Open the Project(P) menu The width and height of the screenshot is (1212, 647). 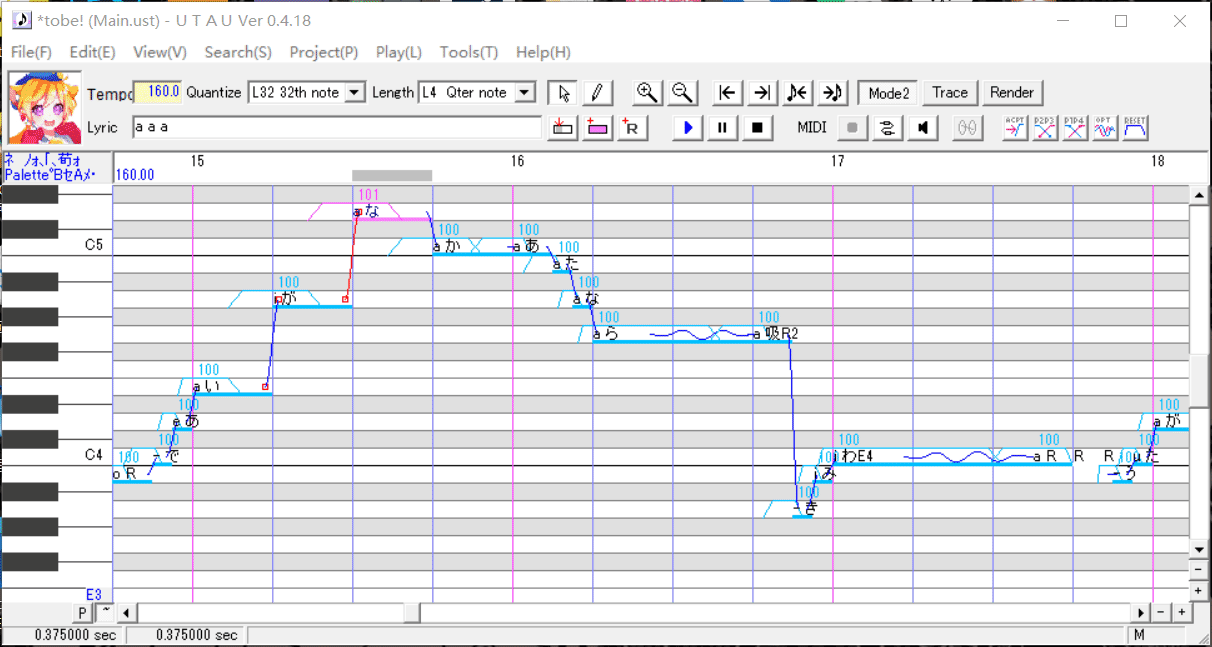(x=323, y=52)
